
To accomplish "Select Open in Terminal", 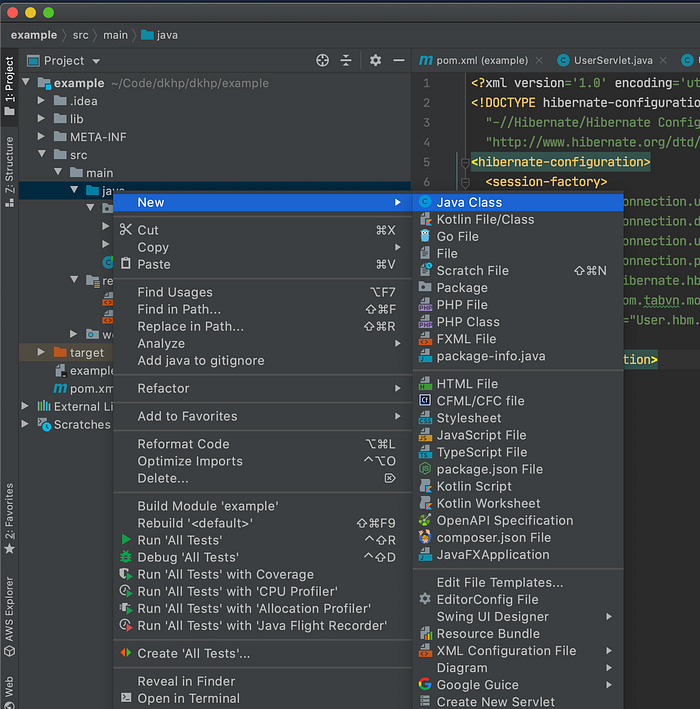I will pos(262,698).
